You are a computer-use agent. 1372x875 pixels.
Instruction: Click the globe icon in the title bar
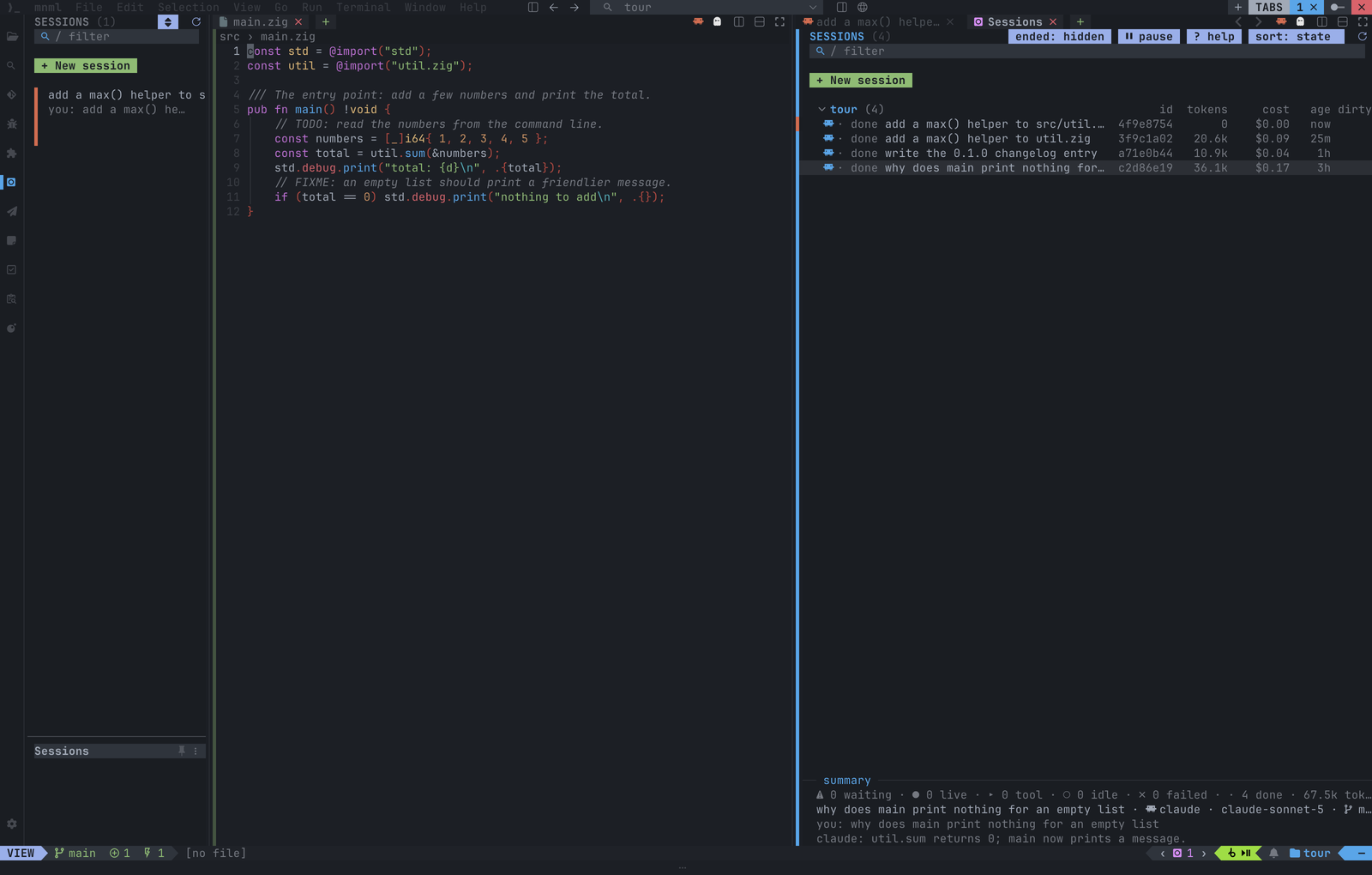point(863,8)
